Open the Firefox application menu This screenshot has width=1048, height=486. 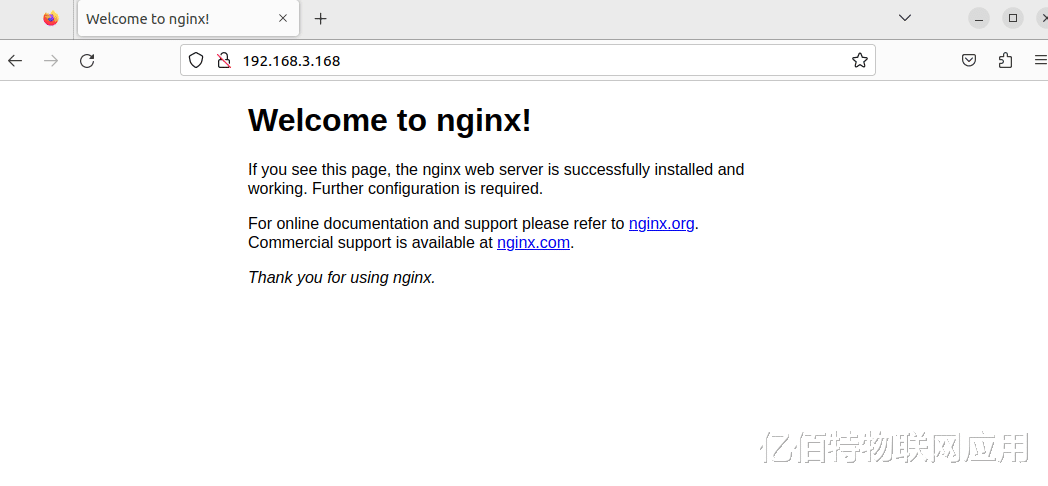[x=1041, y=61]
